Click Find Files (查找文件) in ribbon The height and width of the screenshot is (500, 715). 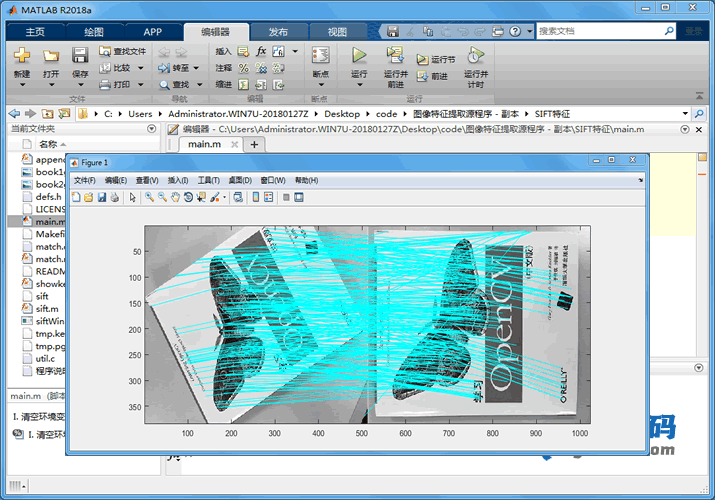coord(123,52)
